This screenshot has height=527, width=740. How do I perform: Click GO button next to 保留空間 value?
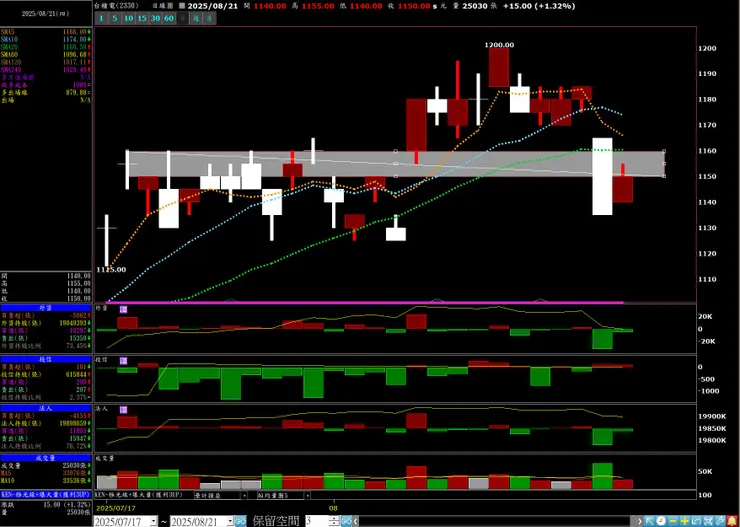pyautogui.click(x=346, y=521)
